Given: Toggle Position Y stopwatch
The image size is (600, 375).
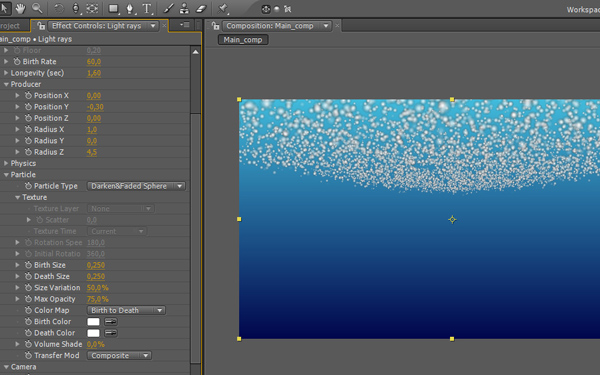Looking at the screenshot, I should pos(28,107).
